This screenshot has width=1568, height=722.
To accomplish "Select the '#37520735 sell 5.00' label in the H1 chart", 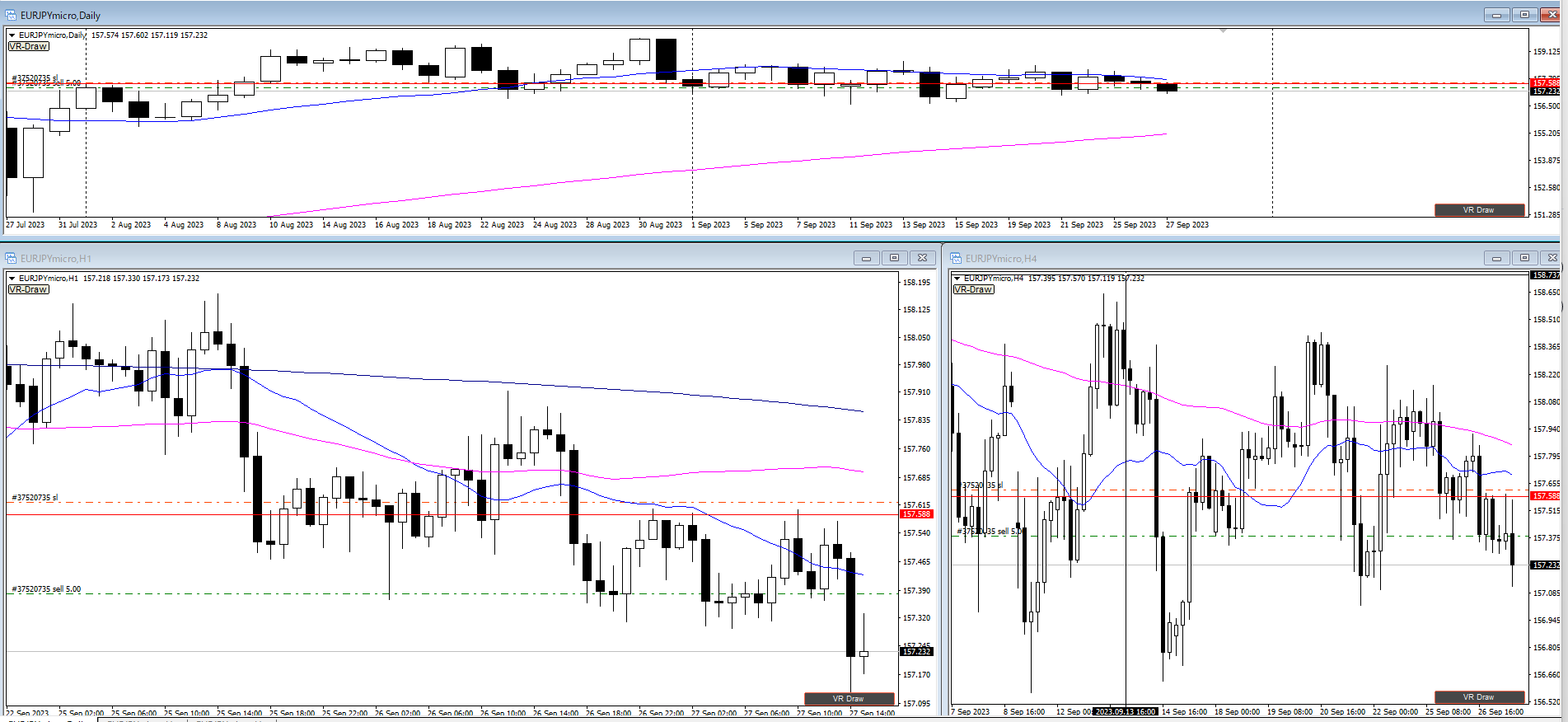I will point(46,589).
